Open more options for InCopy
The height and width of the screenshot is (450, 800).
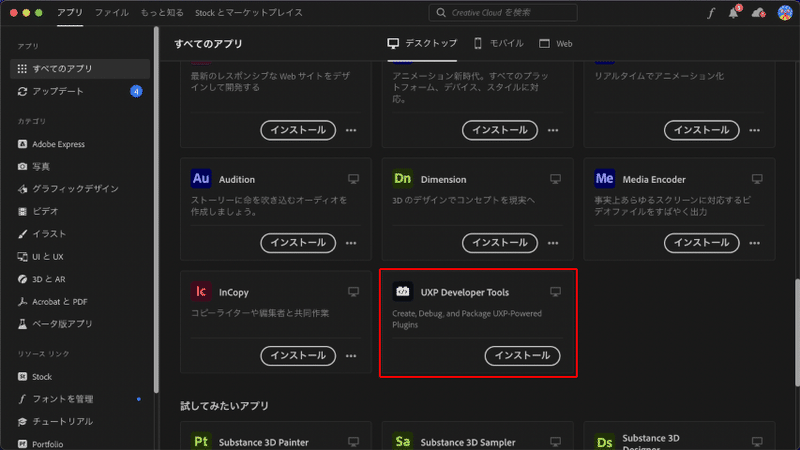351,356
